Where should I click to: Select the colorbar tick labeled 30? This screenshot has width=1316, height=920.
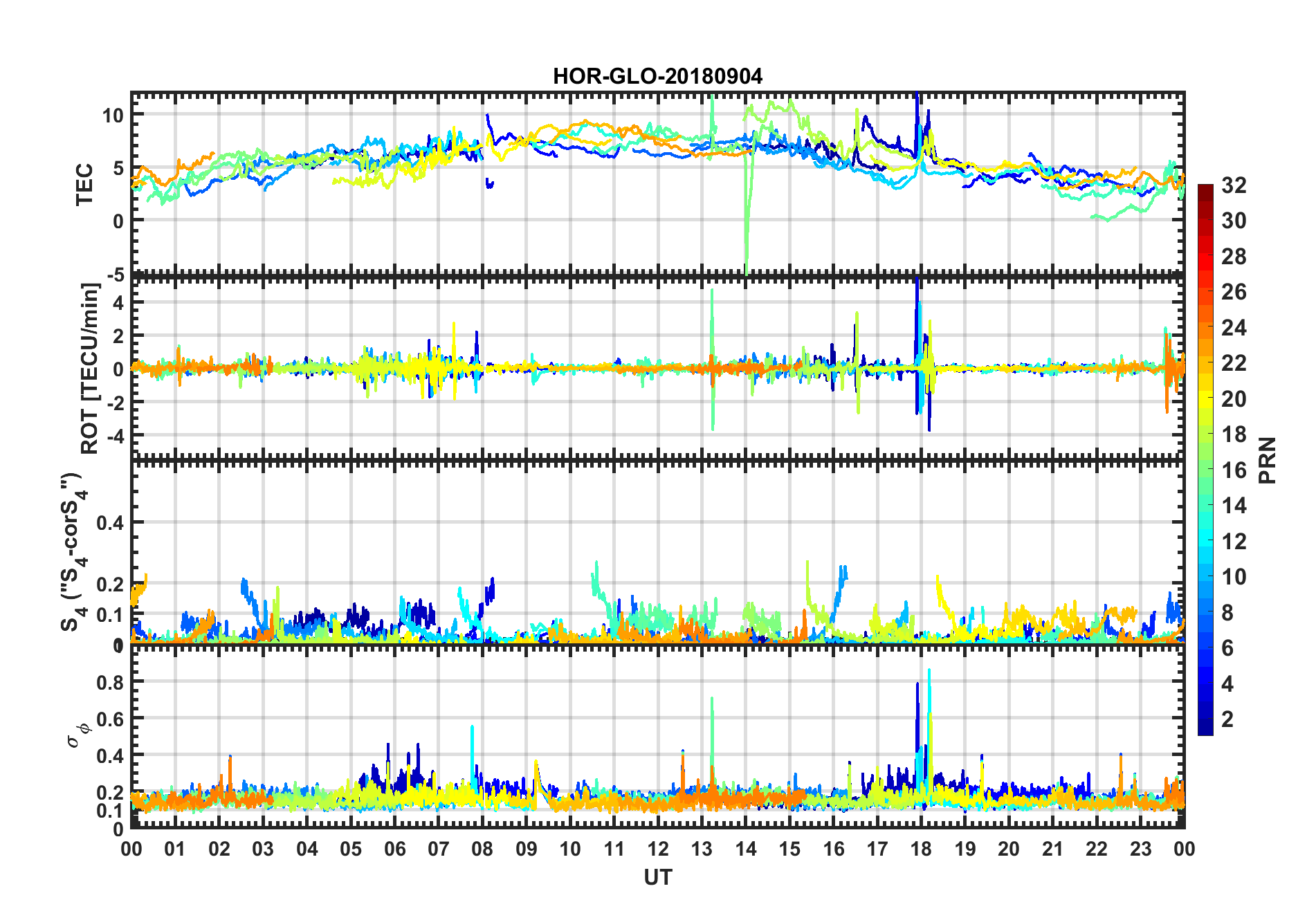click(1234, 221)
